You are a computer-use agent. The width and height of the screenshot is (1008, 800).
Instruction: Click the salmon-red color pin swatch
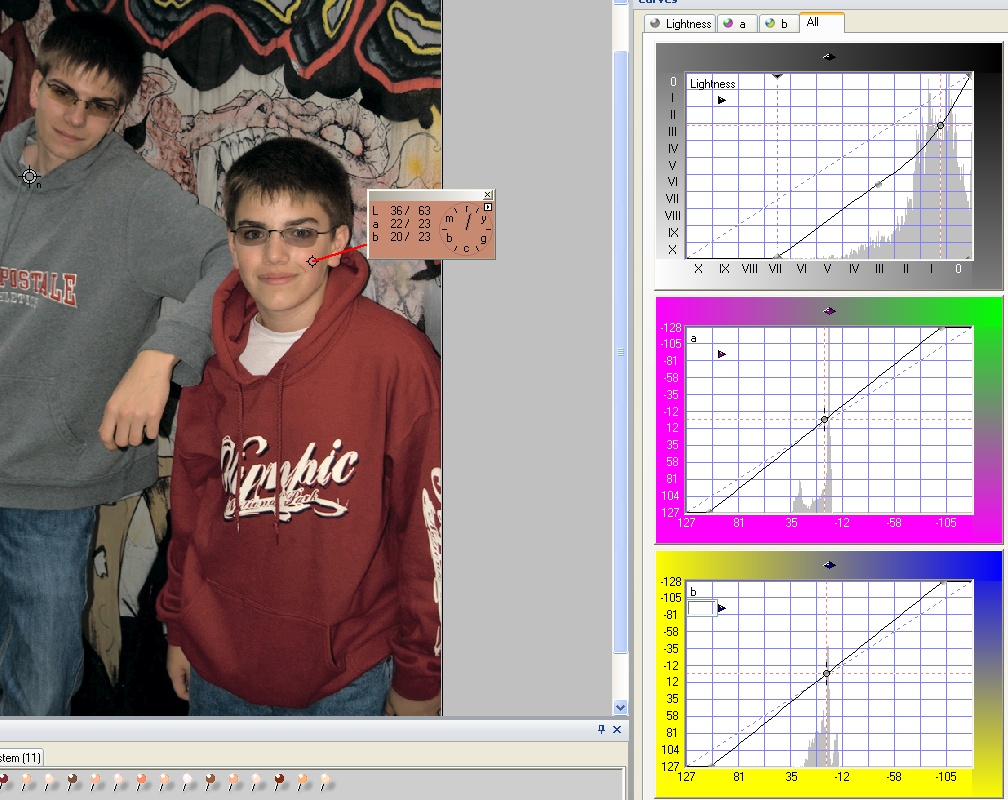(x=141, y=781)
